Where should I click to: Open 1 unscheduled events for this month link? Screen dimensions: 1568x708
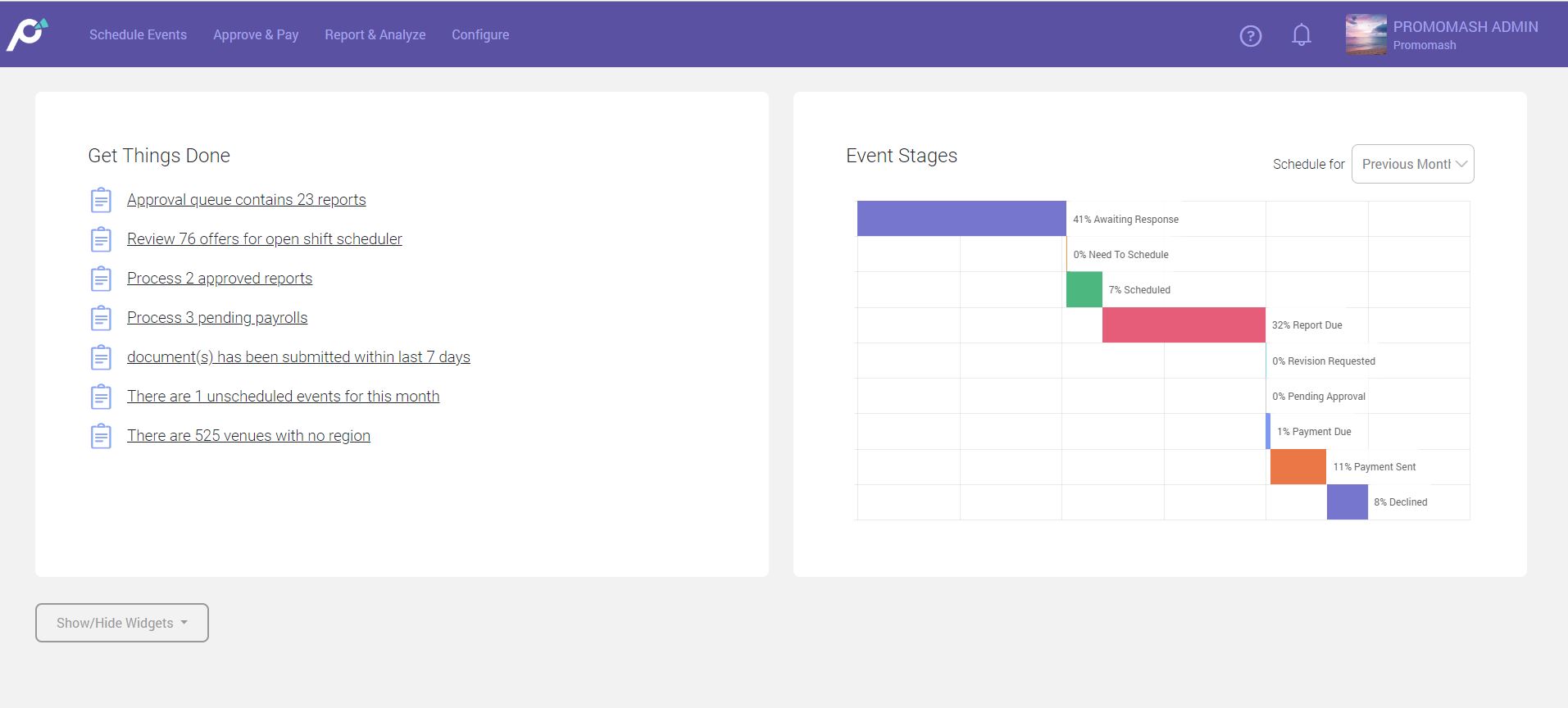(283, 397)
